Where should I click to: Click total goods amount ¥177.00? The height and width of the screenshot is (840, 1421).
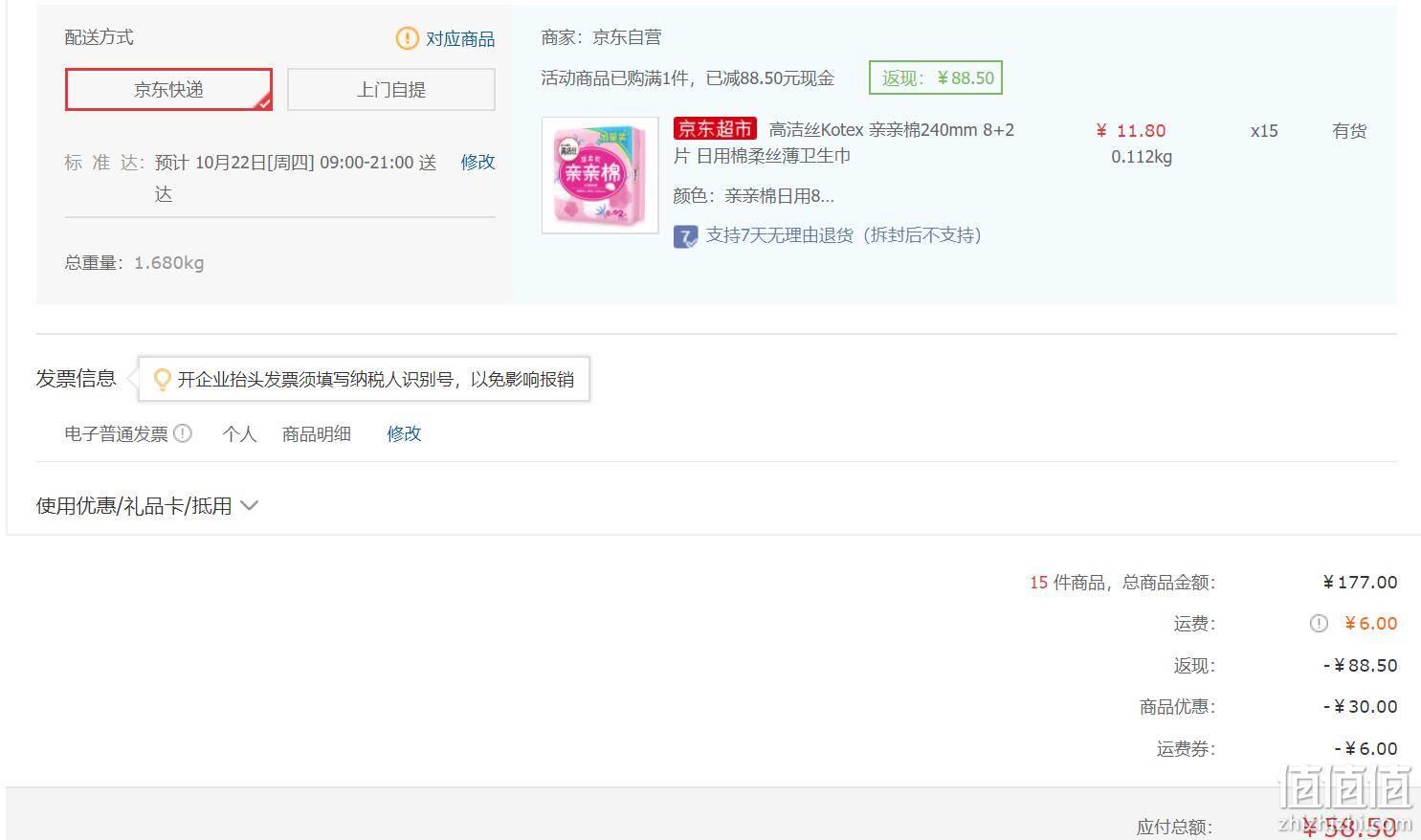[1360, 582]
